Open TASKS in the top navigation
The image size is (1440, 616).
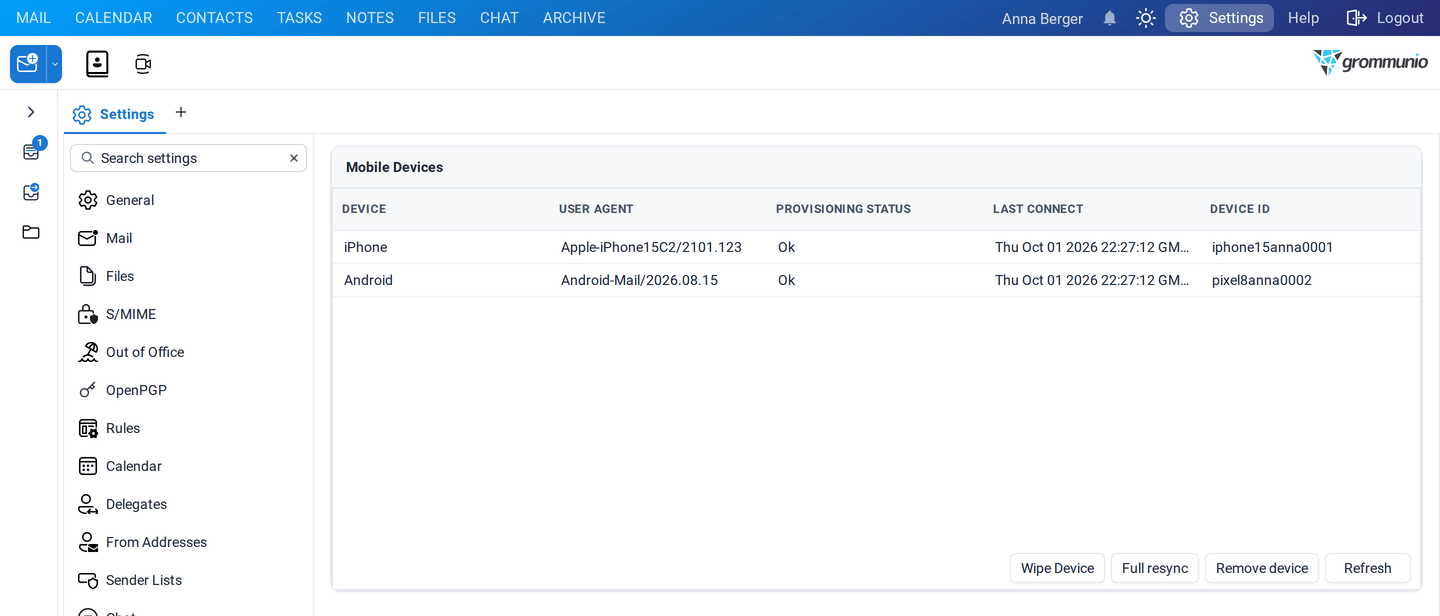coord(299,18)
